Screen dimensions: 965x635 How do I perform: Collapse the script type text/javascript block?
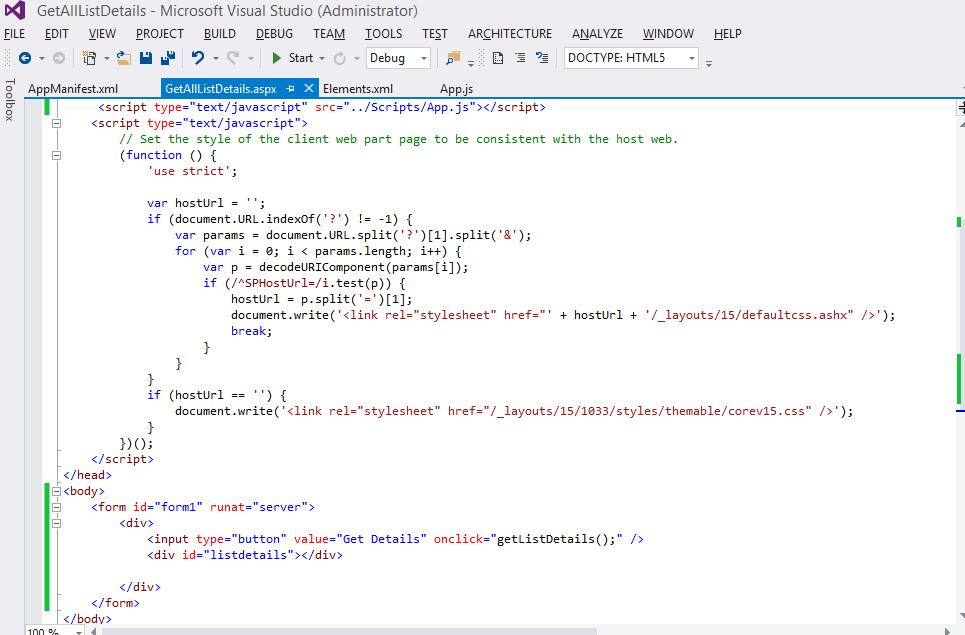click(x=57, y=123)
